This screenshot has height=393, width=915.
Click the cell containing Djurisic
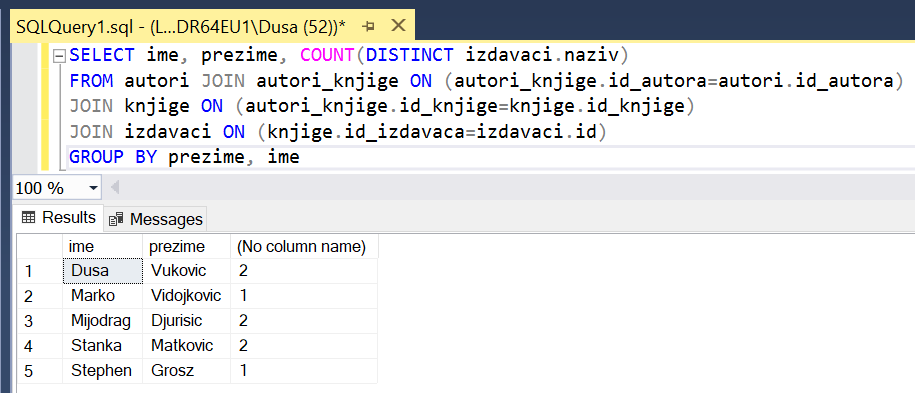click(187, 322)
